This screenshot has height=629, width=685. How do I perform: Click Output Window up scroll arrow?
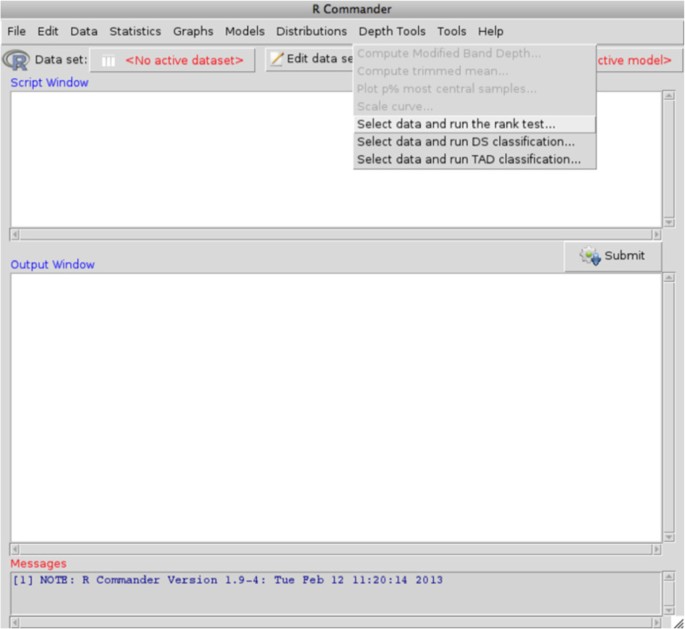(x=669, y=278)
